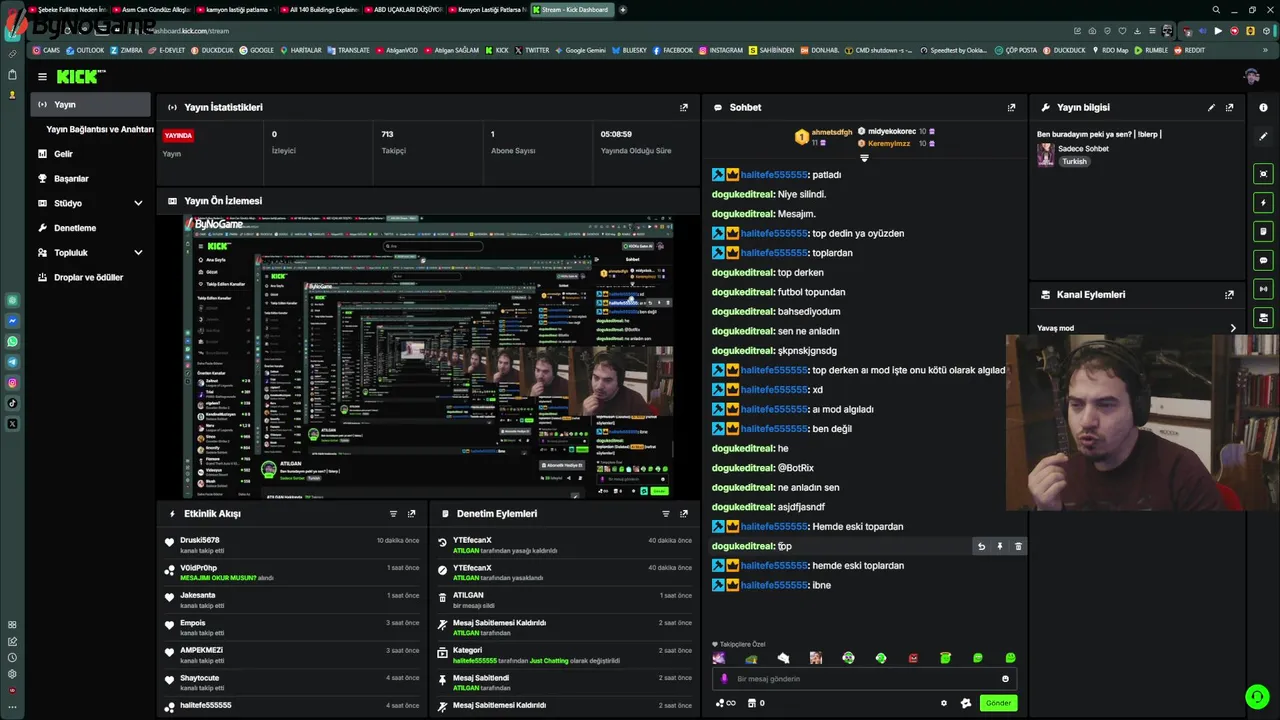1280x720 pixels.
Task: Click the message input field
Action: pos(865,678)
